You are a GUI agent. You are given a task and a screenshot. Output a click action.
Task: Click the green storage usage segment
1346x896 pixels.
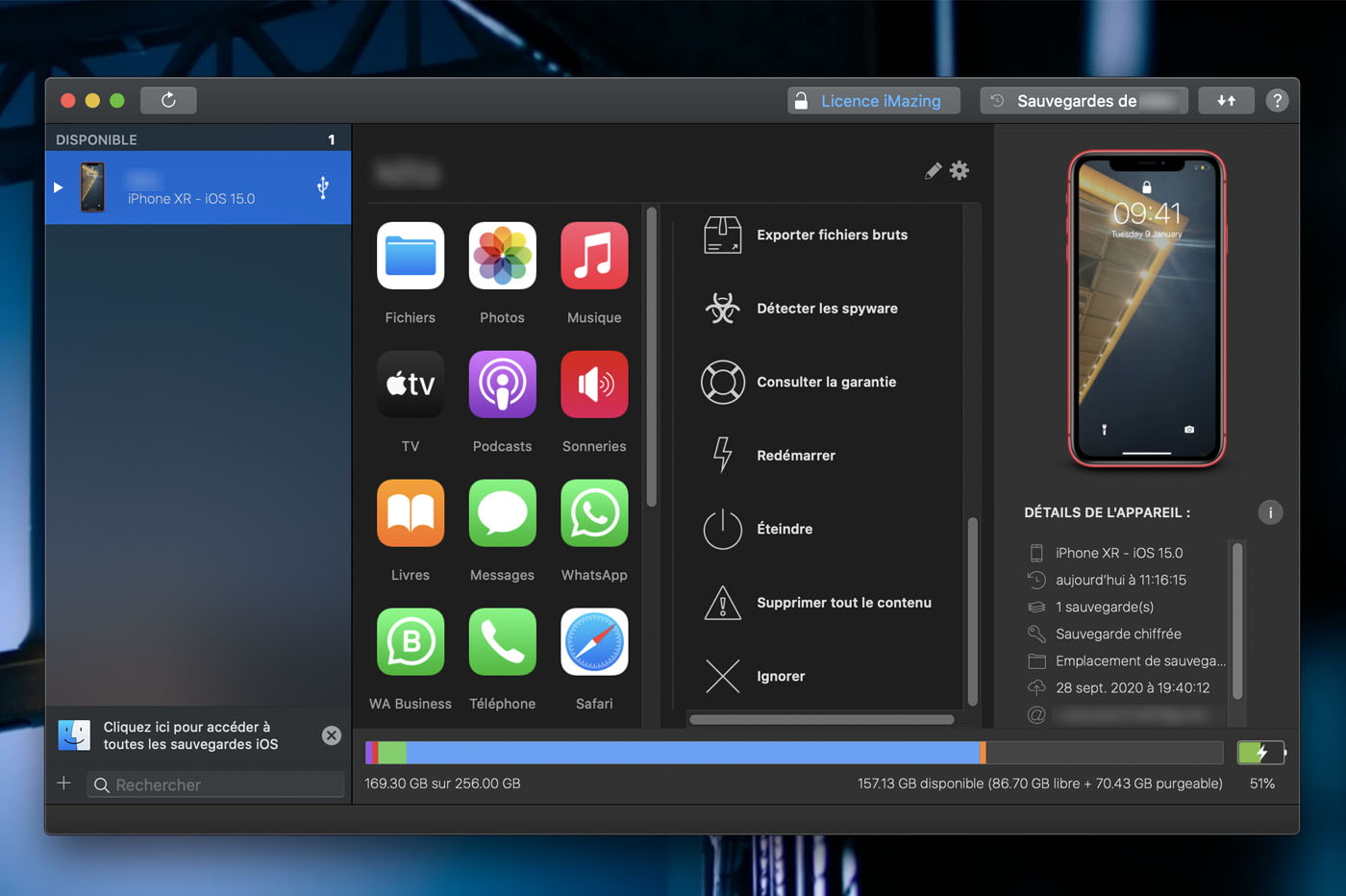coord(392,753)
